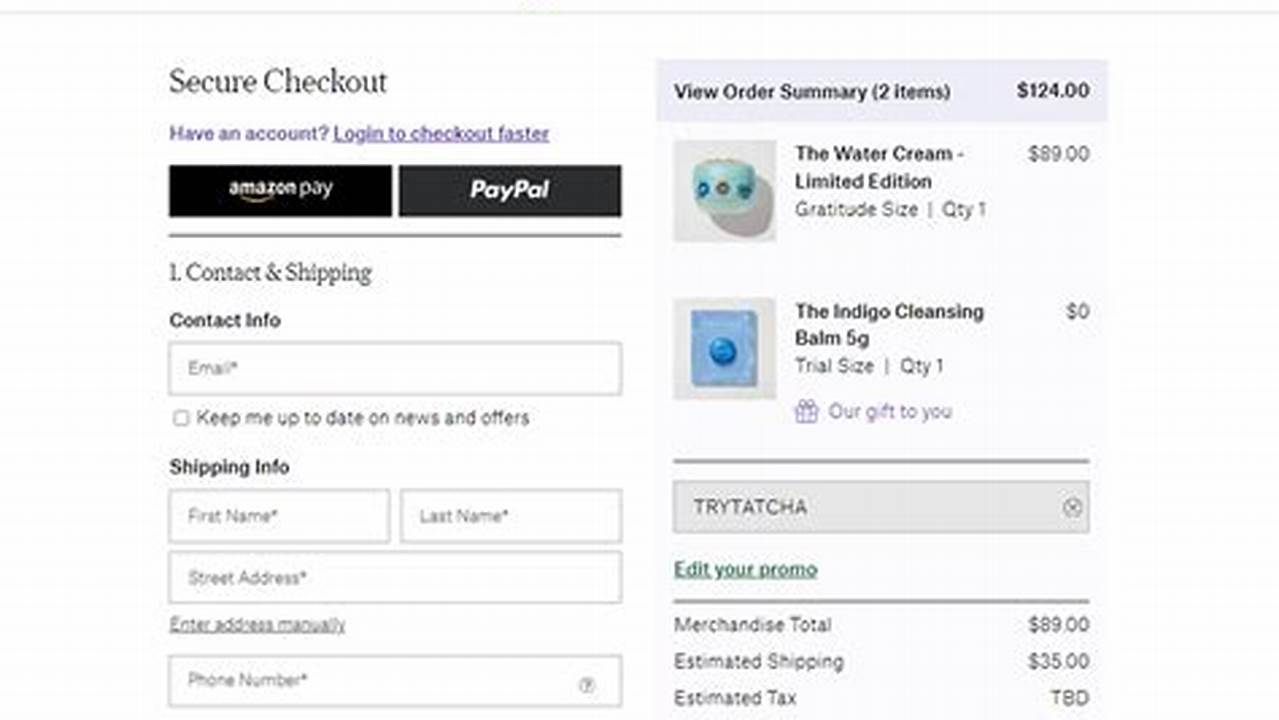Check out using the PayPal button

[510, 190]
